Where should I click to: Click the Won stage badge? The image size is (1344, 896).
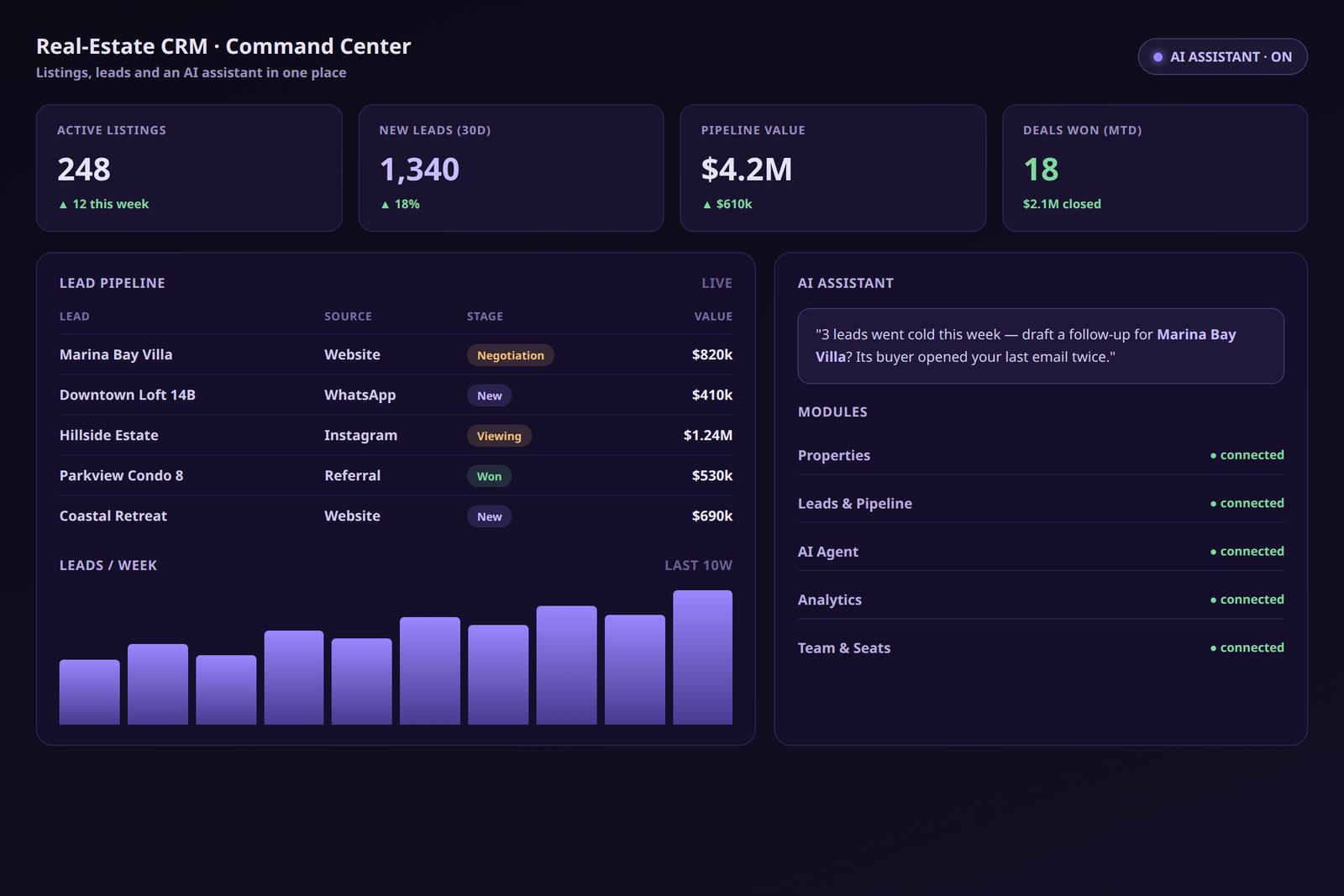489,476
